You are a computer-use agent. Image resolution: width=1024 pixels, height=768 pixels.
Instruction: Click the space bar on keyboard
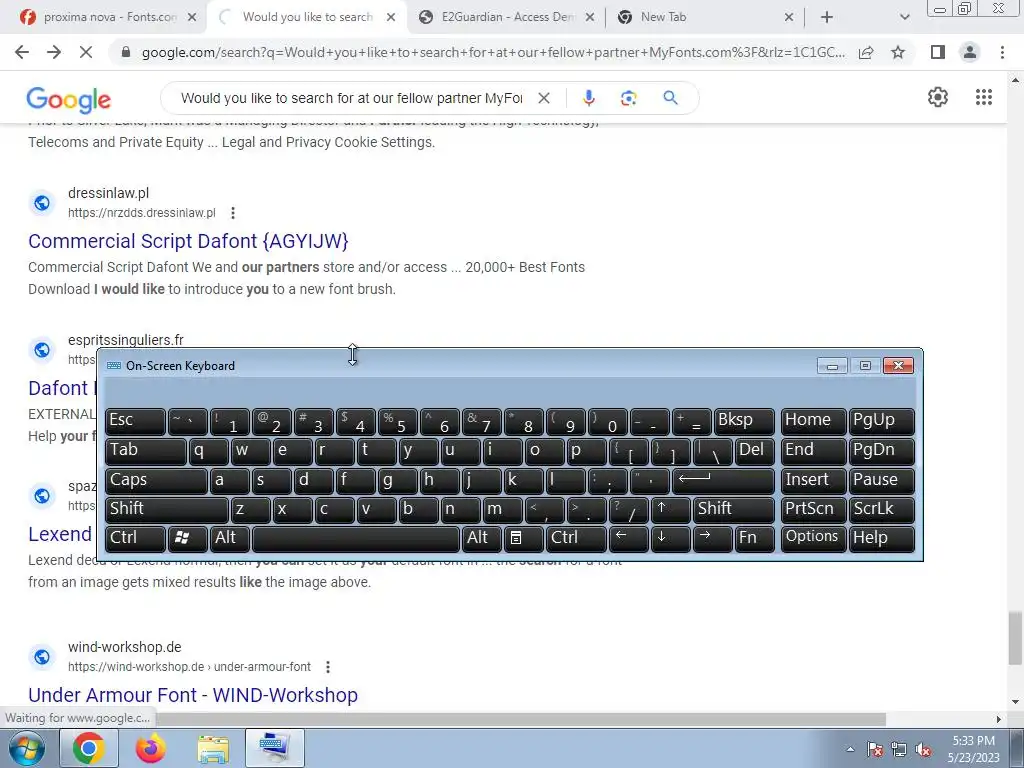(x=356, y=538)
